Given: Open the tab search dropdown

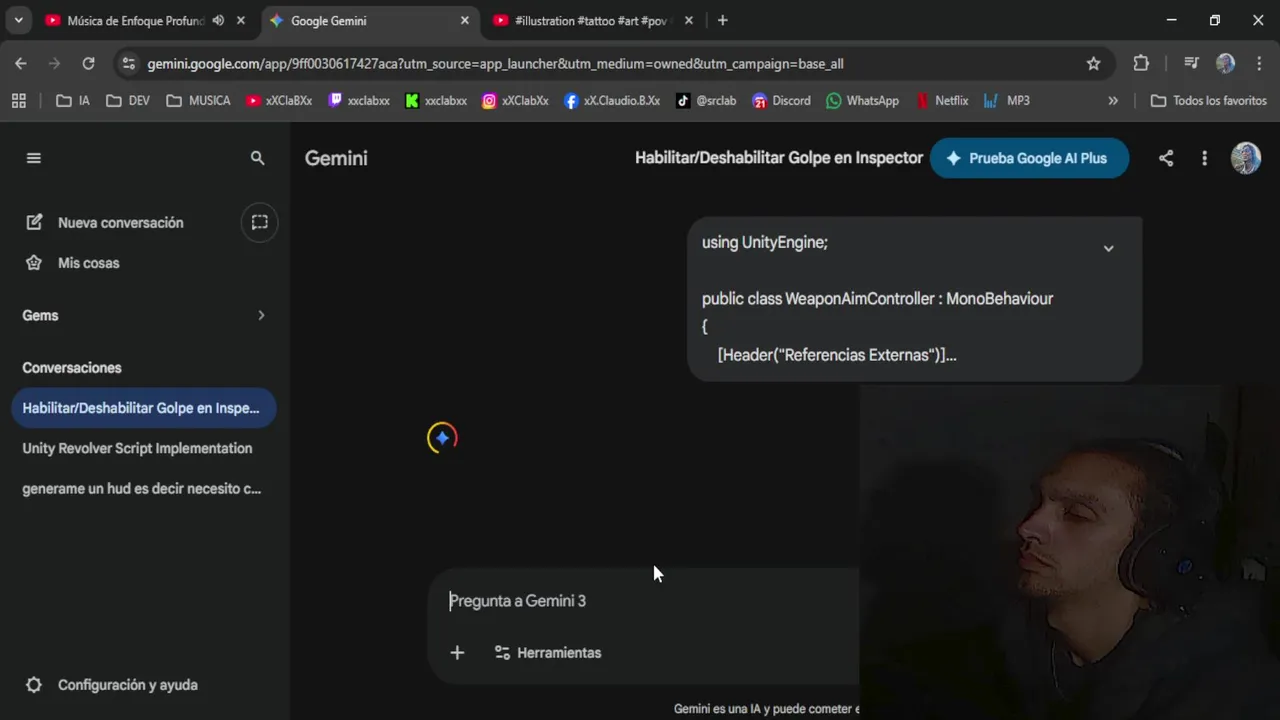Looking at the screenshot, I should [18, 20].
